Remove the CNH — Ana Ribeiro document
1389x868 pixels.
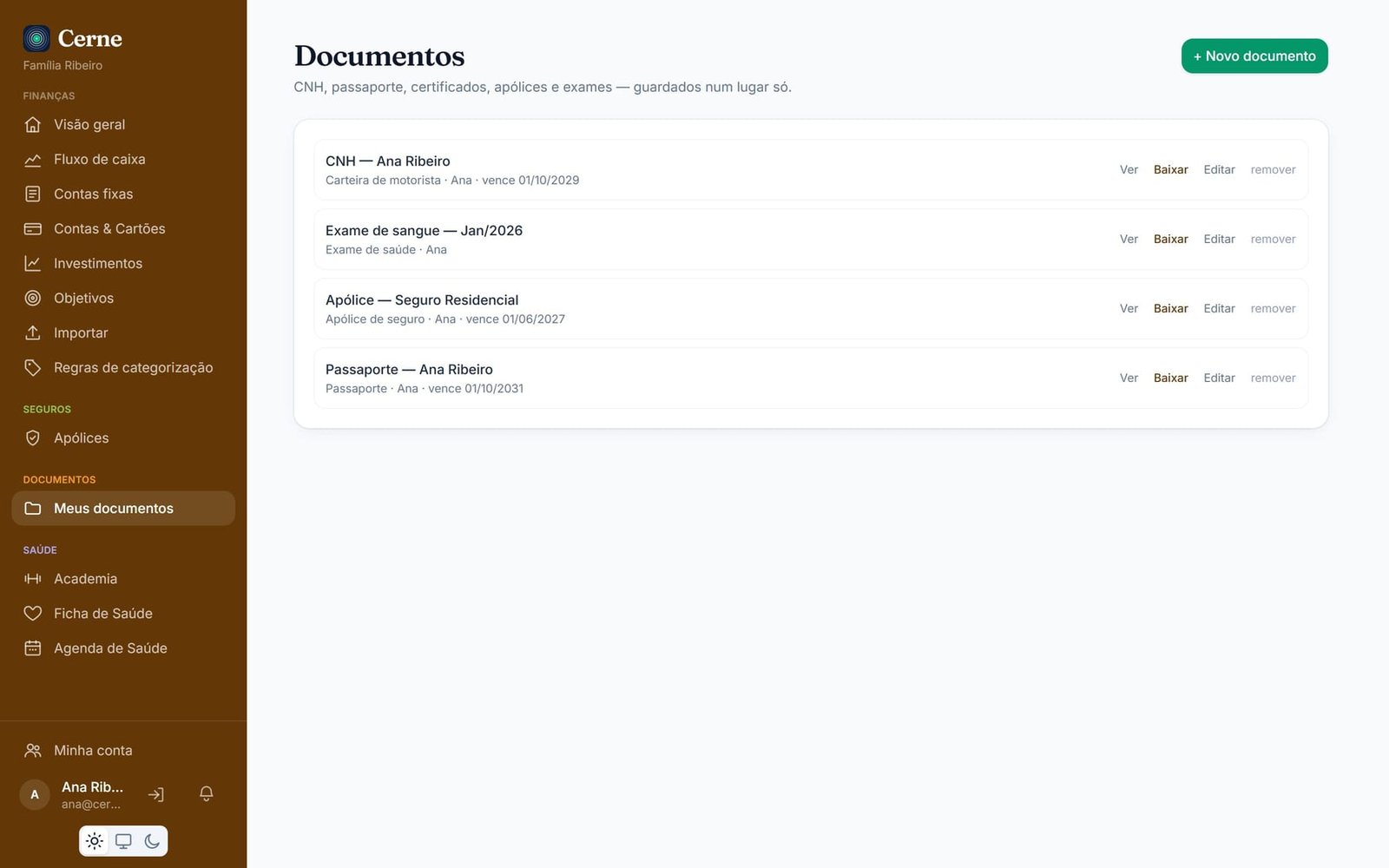[x=1273, y=169]
